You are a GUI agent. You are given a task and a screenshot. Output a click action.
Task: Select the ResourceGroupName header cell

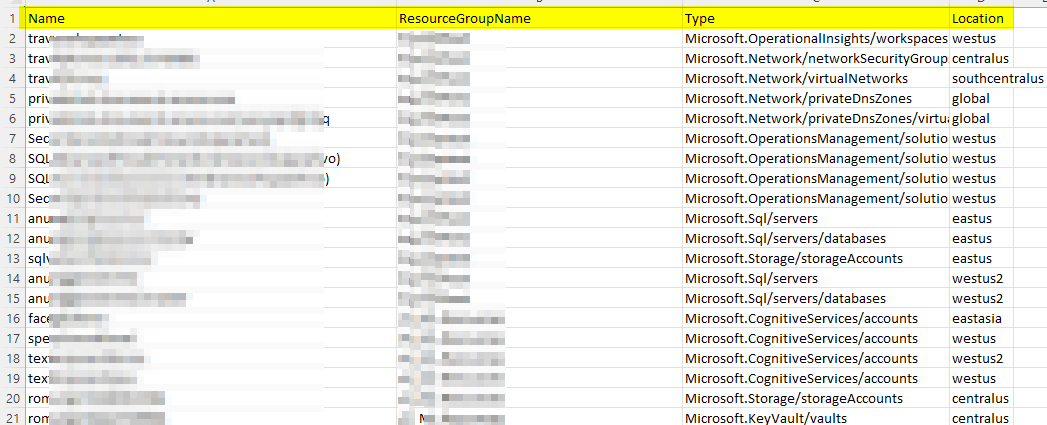[540, 18]
